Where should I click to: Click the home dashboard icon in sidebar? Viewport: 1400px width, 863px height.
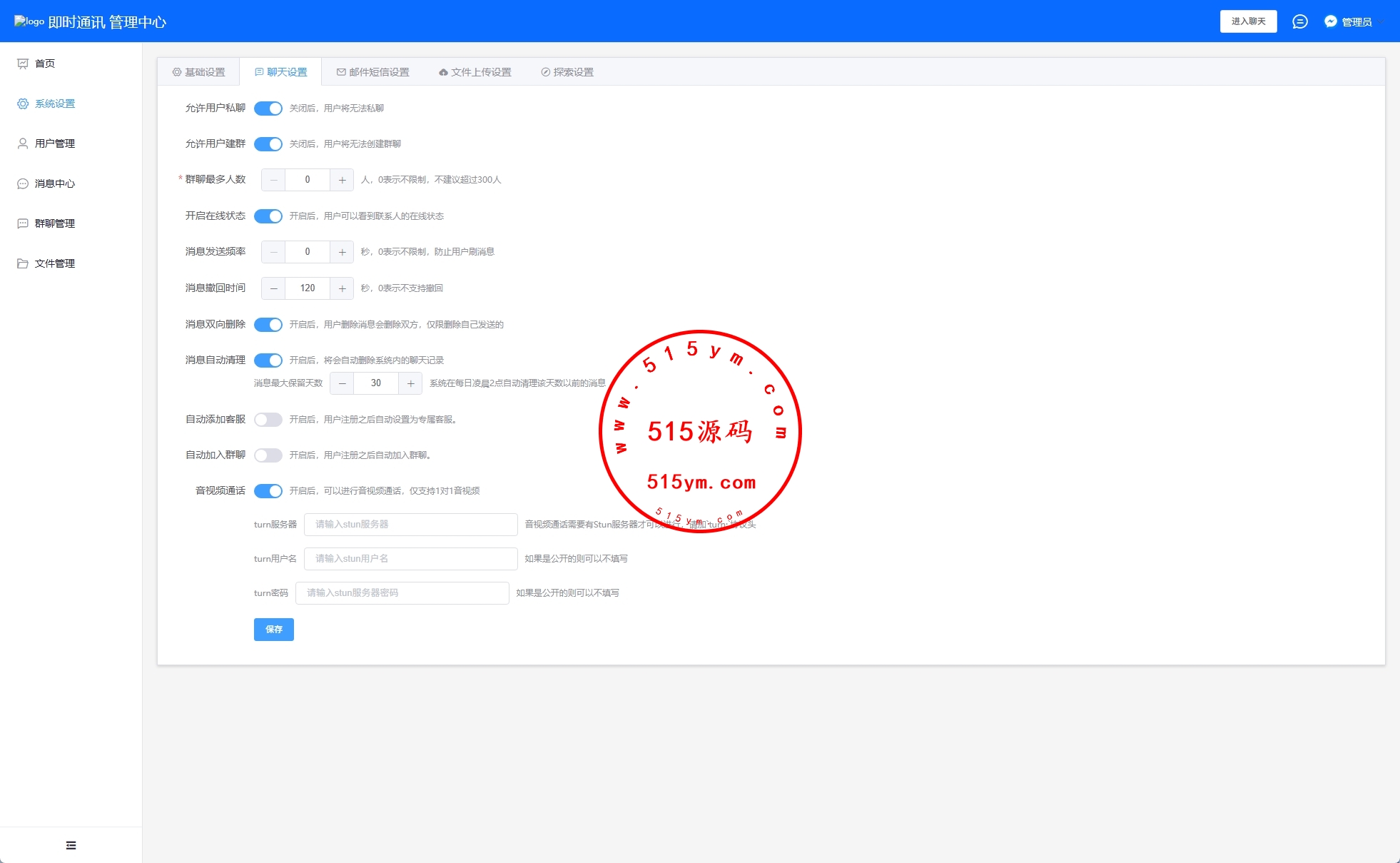(23, 64)
